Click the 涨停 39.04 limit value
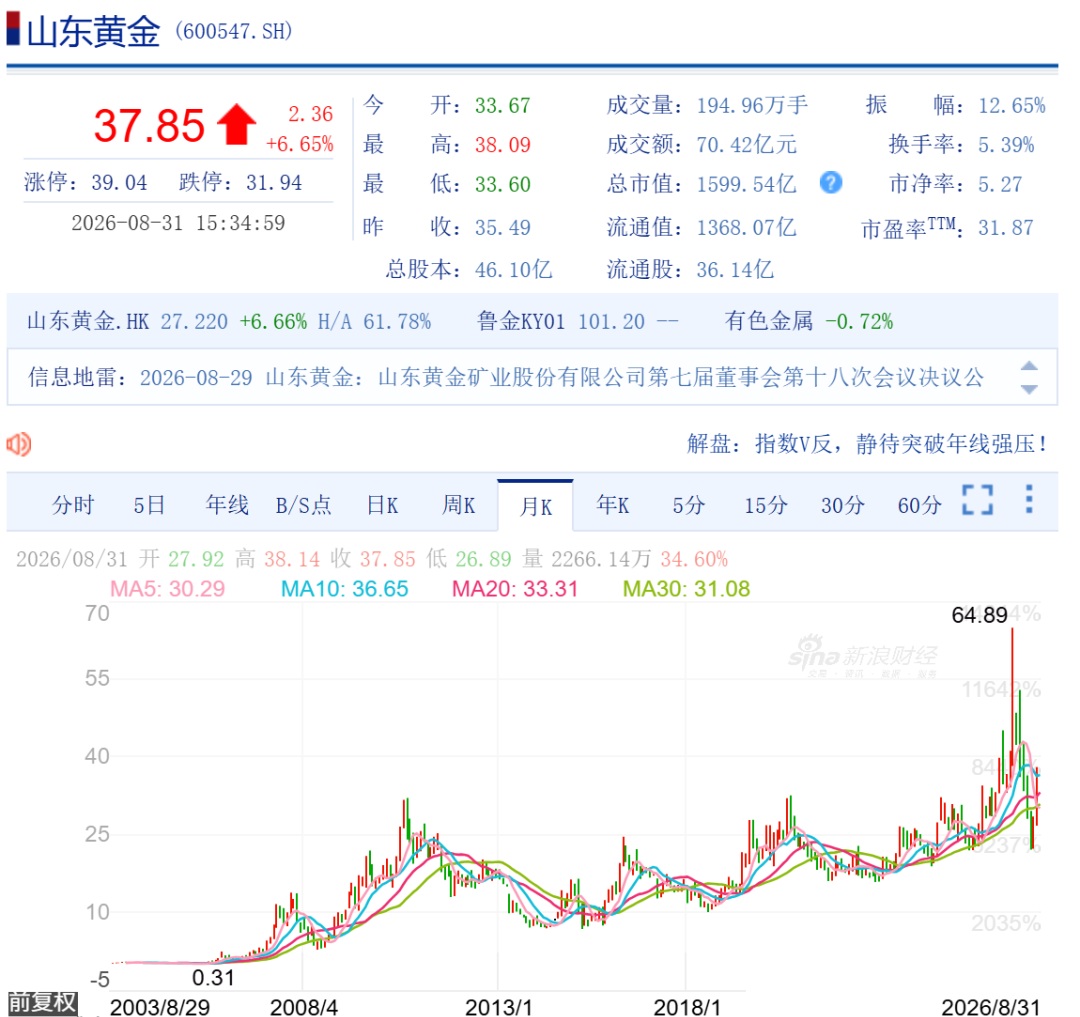1080x1017 pixels. coord(118,182)
